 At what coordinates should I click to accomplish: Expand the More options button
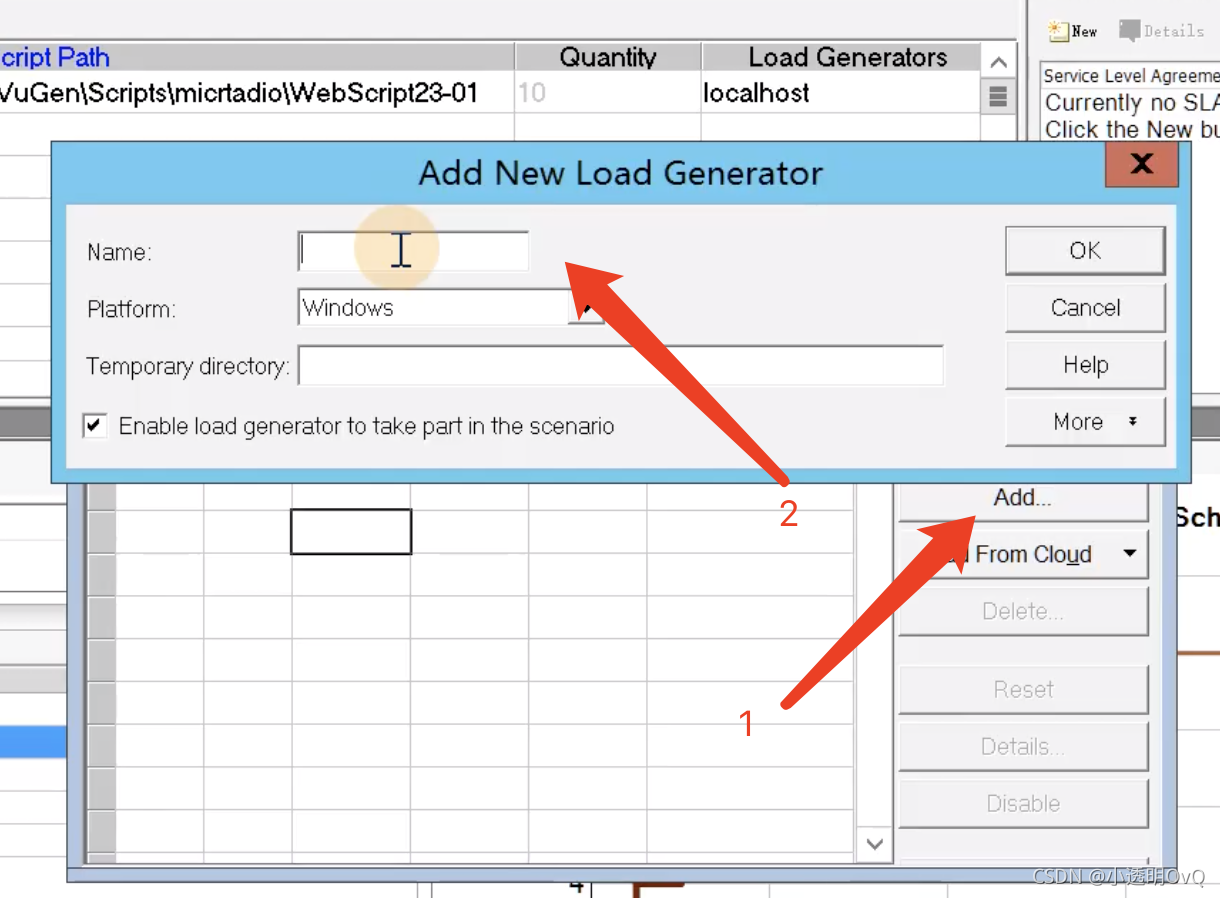(1085, 422)
